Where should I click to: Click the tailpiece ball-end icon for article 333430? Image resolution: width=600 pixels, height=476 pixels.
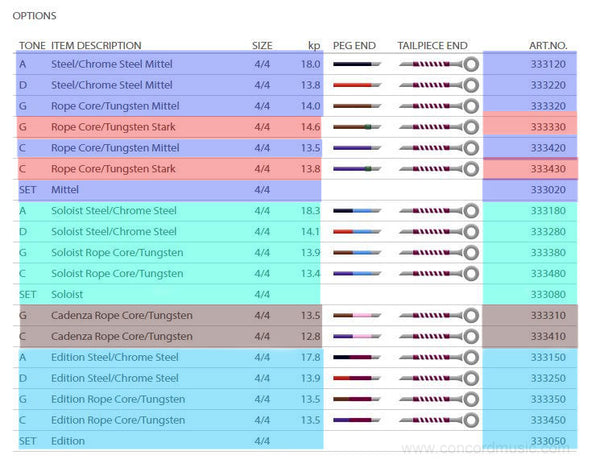[439, 169]
